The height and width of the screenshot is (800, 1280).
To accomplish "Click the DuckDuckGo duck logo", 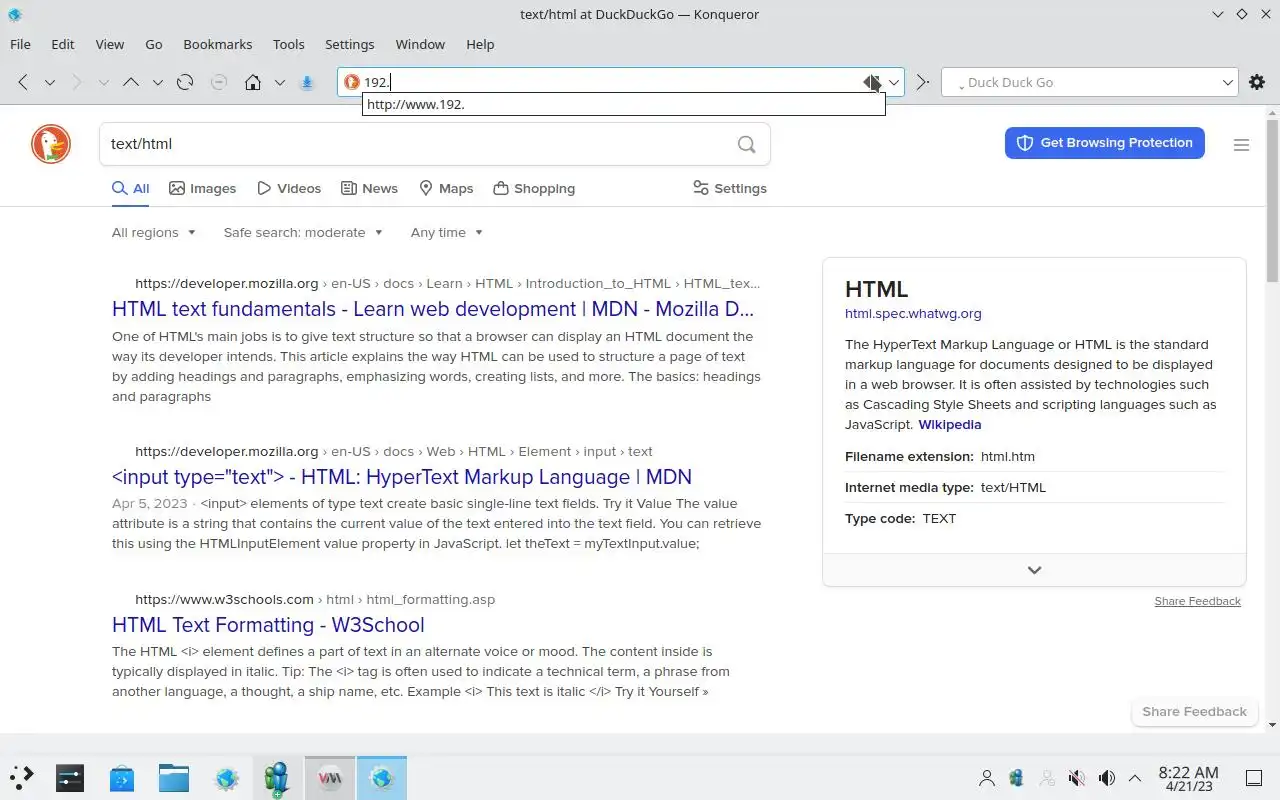I will pos(51,144).
